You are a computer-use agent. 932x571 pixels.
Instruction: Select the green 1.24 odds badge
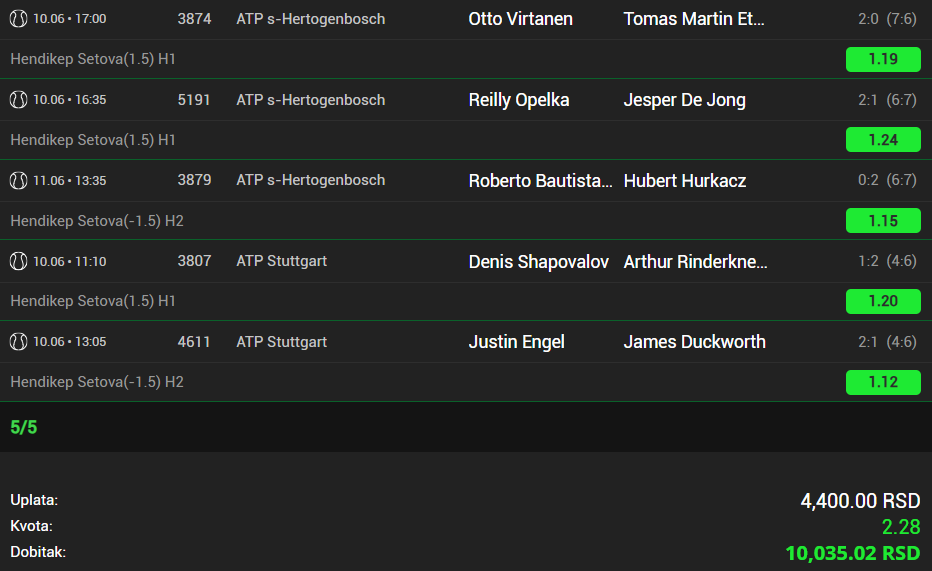click(883, 140)
